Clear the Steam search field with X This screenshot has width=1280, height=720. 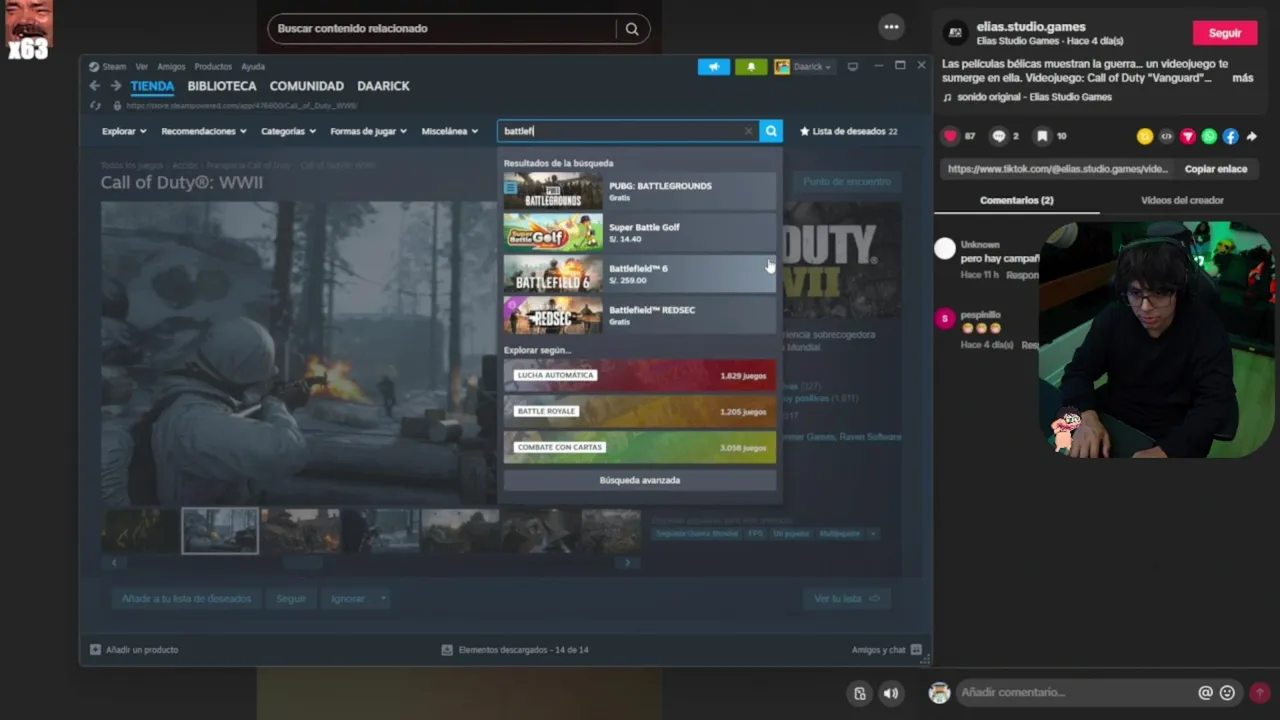pos(748,131)
